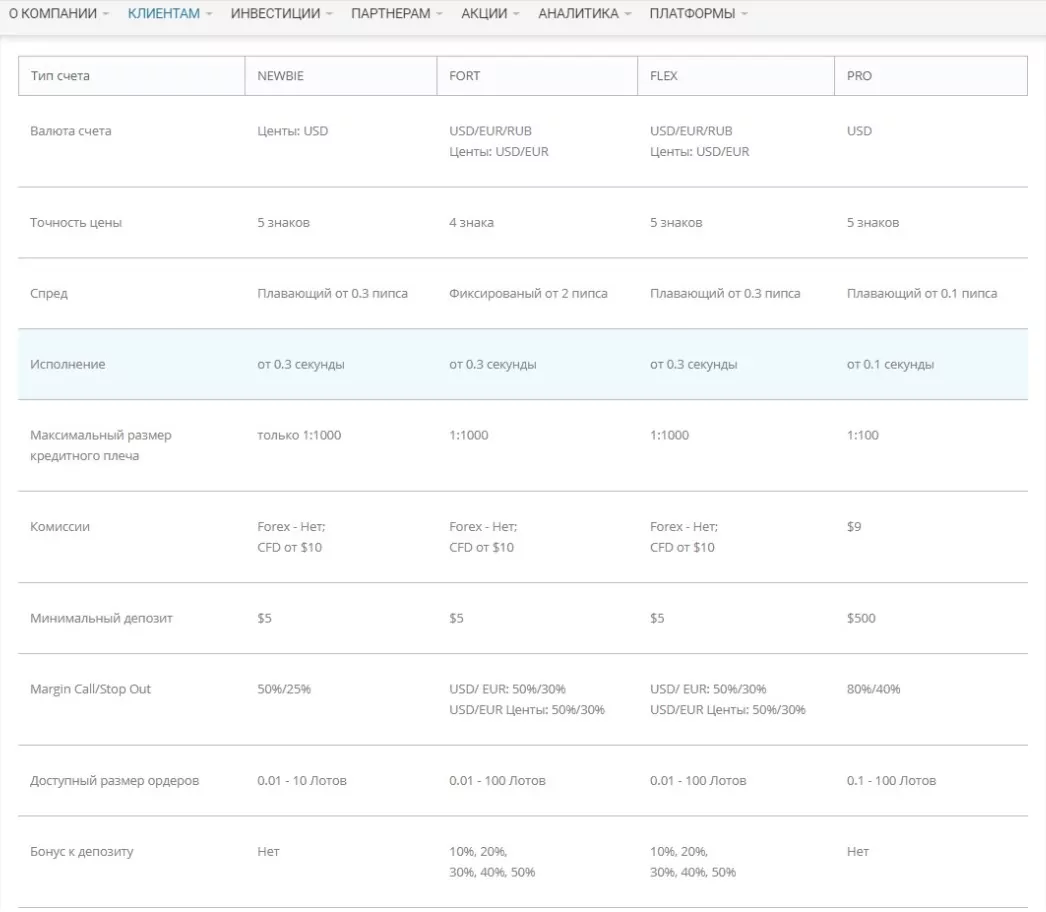Select the Тип счета header cell

pyautogui.click(x=132, y=76)
